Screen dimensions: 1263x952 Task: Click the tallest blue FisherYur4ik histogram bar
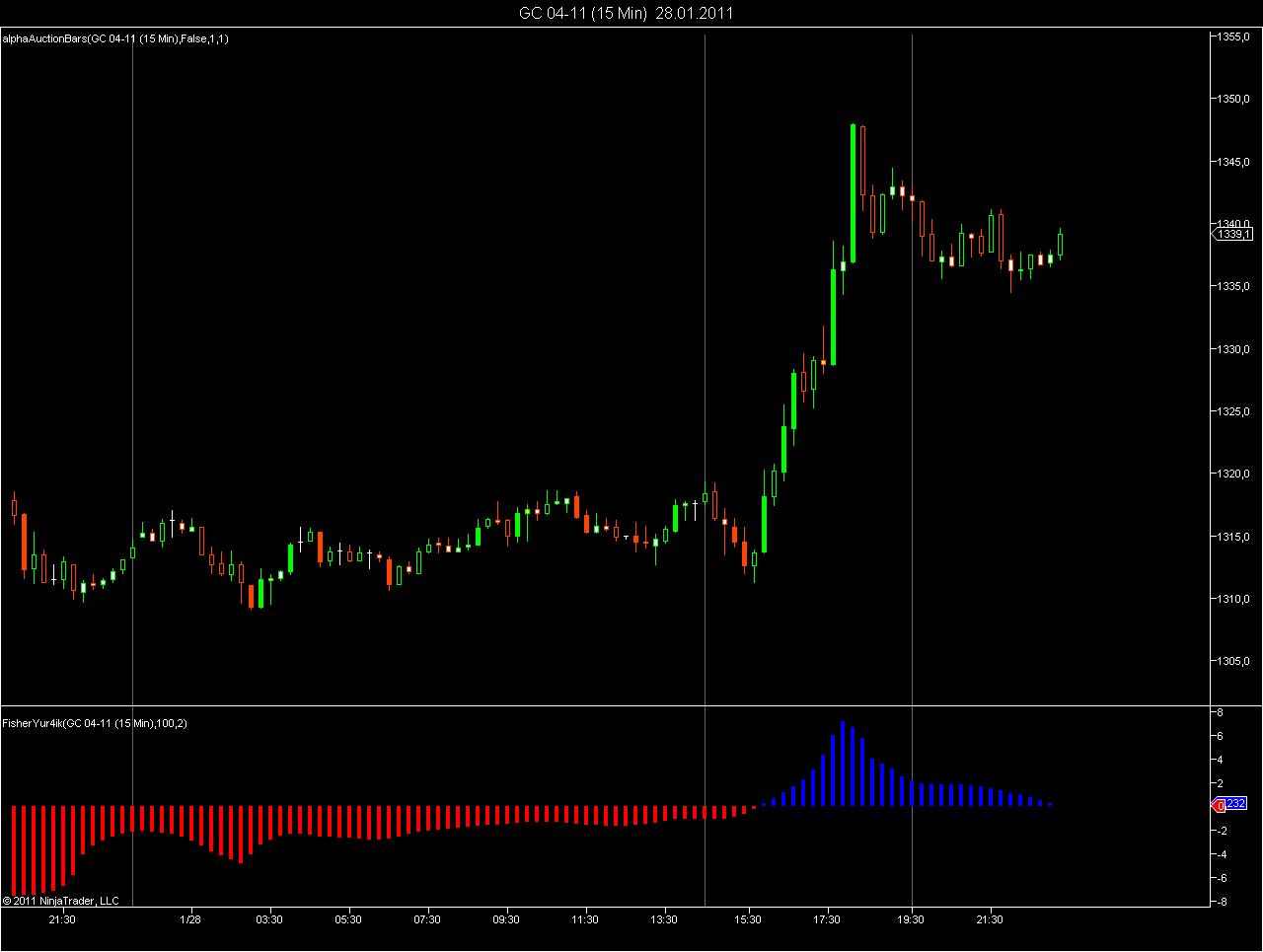843,764
